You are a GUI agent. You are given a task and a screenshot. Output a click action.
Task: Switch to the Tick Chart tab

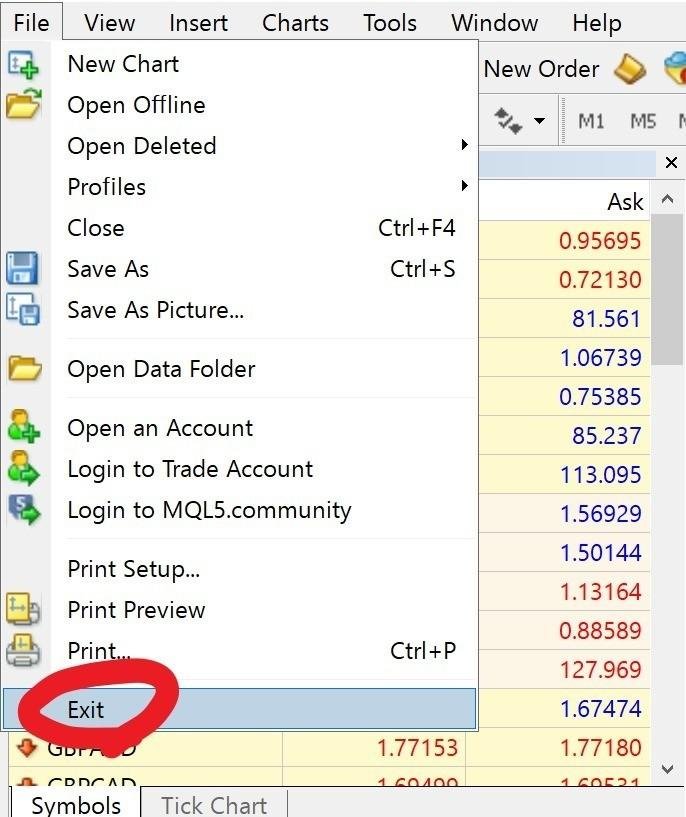(x=213, y=805)
